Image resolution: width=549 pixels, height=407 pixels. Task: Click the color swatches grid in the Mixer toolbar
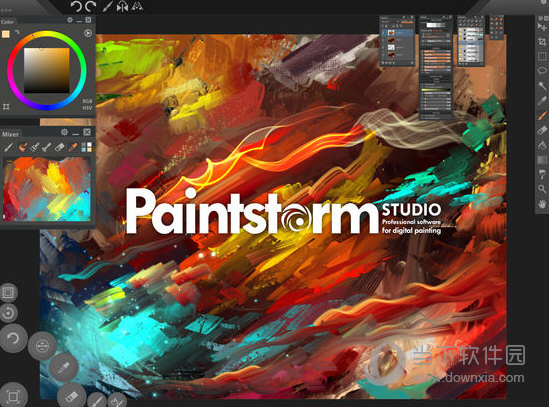[x=86, y=147]
